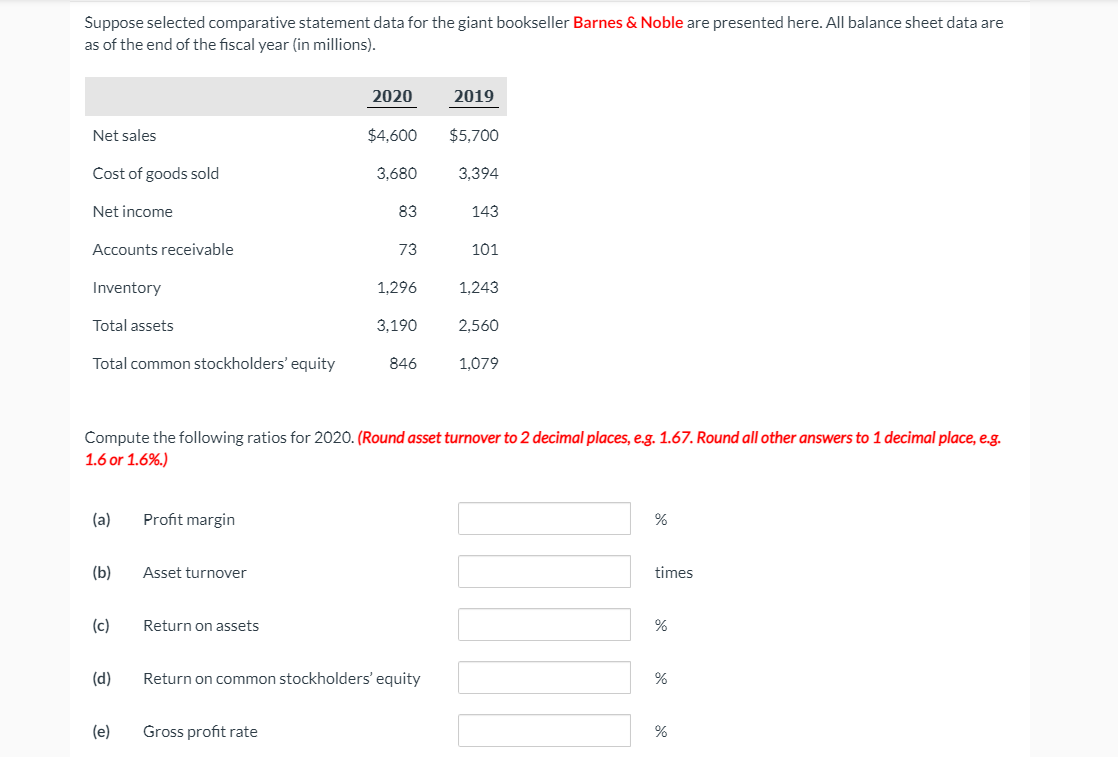Image resolution: width=1118 pixels, height=757 pixels.
Task: Click the Asset turnover answer box
Action: click(x=544, y=571)
